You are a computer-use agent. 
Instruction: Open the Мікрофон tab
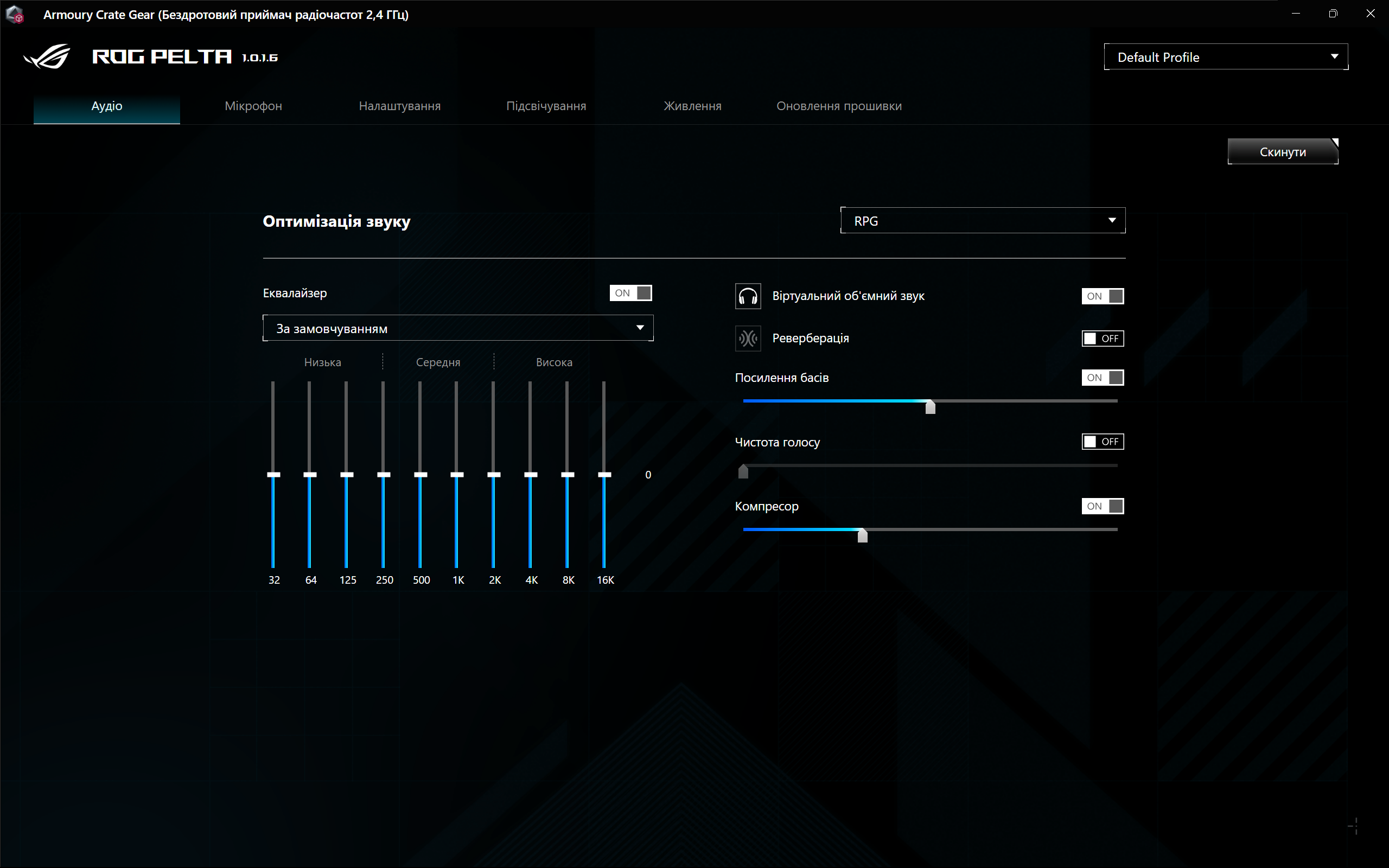[253, 106]
